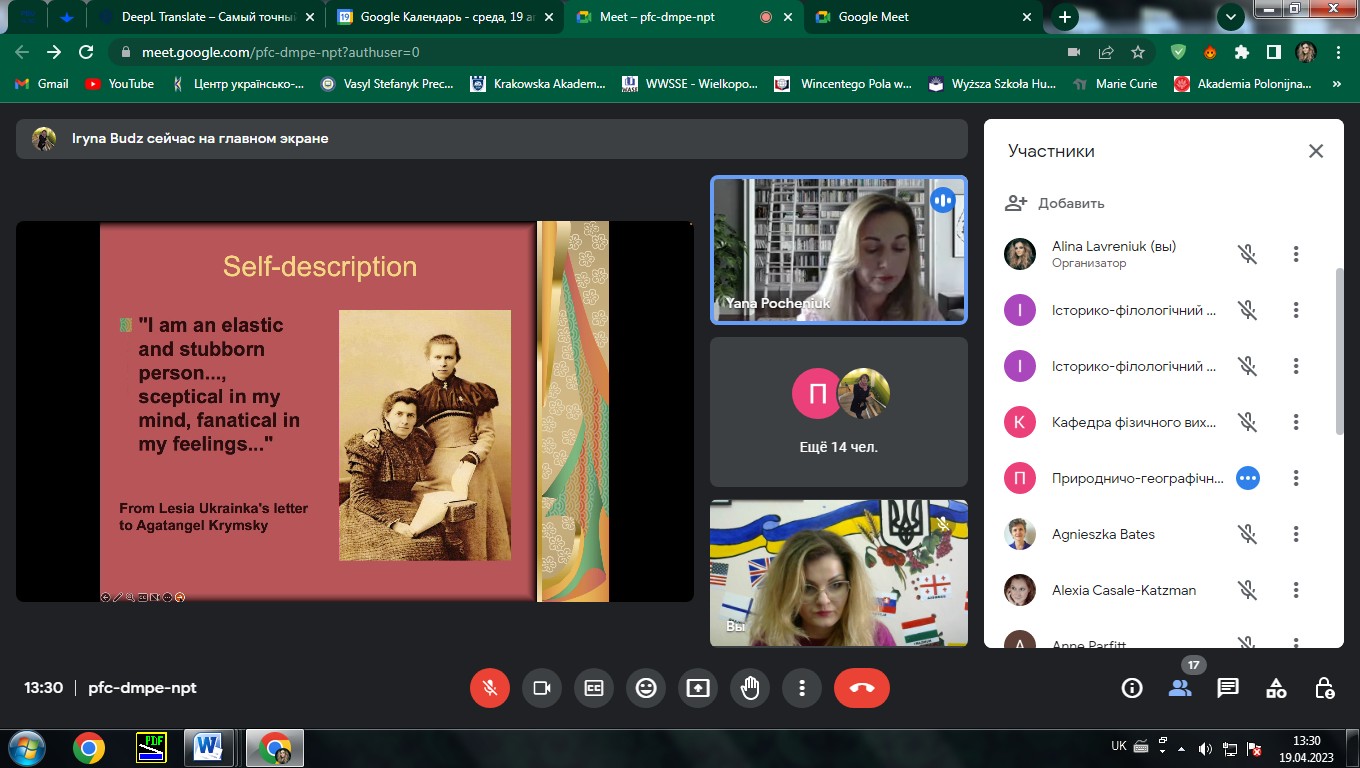Open host controls lock icon
This screenshot has width=1360, height=768.
tap(1324, 688)
